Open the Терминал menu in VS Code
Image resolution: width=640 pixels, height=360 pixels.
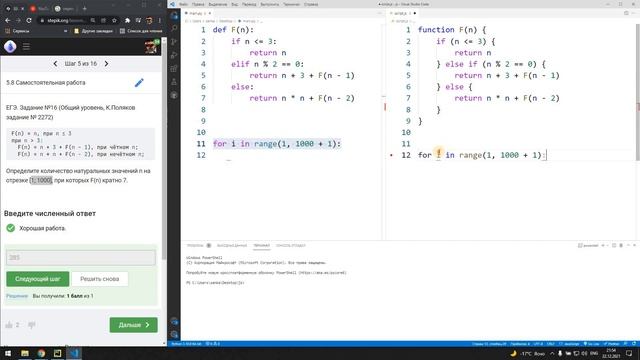click(291, 4)
